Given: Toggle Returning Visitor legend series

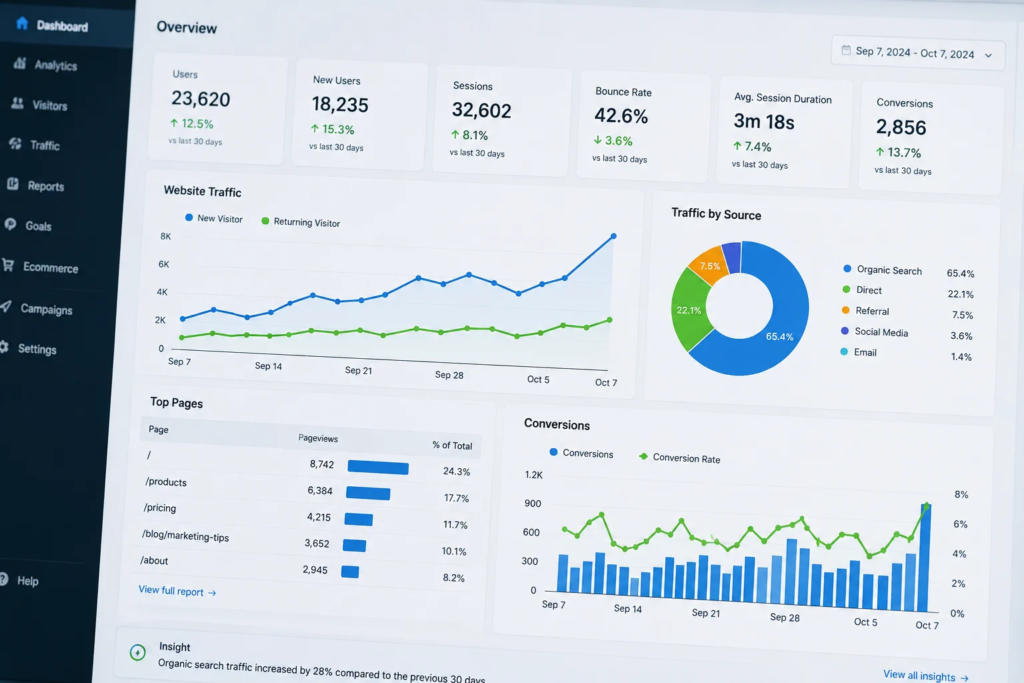Looking at the screenshot, I should (300, 222).
